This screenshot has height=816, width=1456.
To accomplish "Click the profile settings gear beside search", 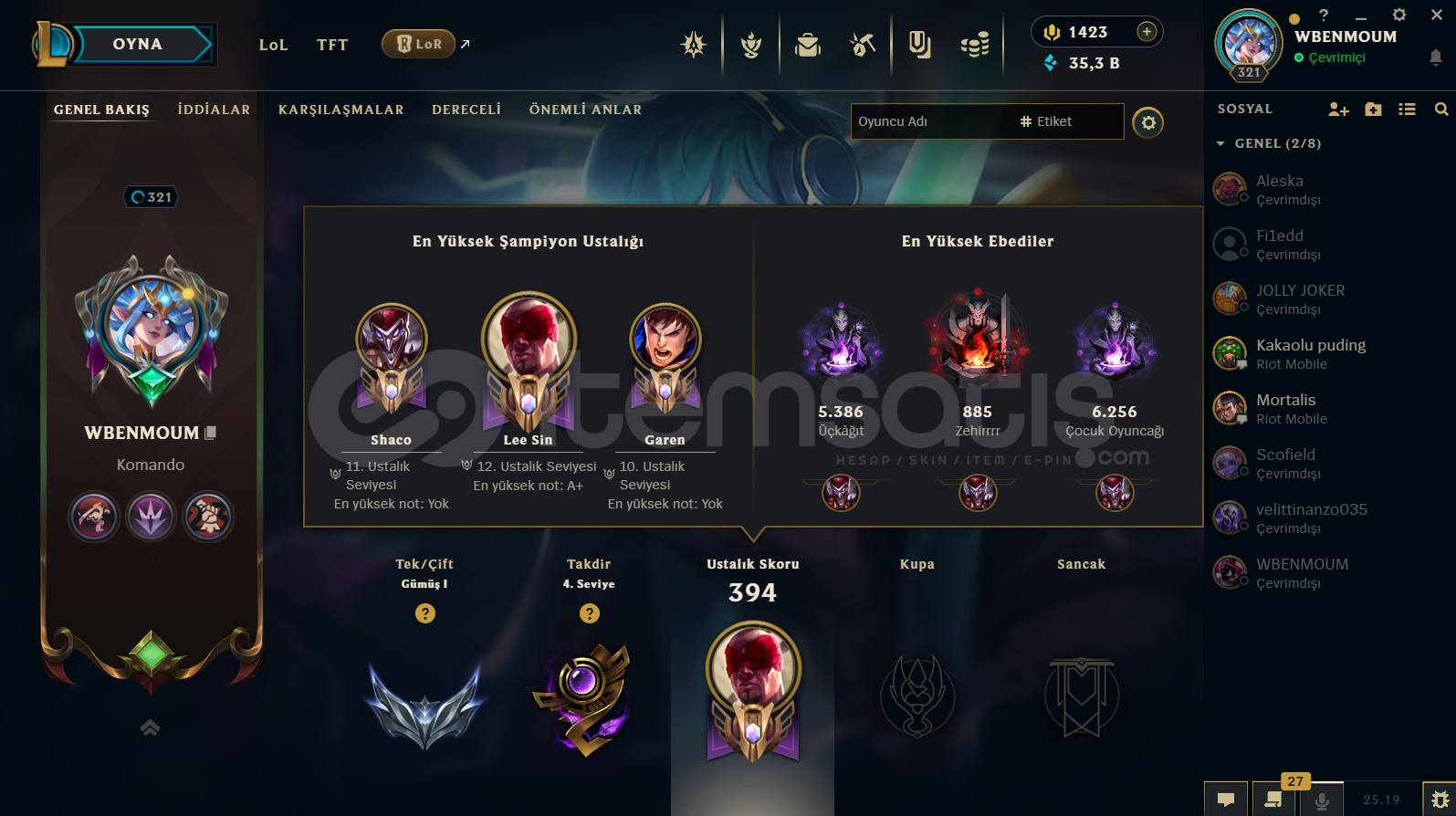I will [x=1148, y=122].
